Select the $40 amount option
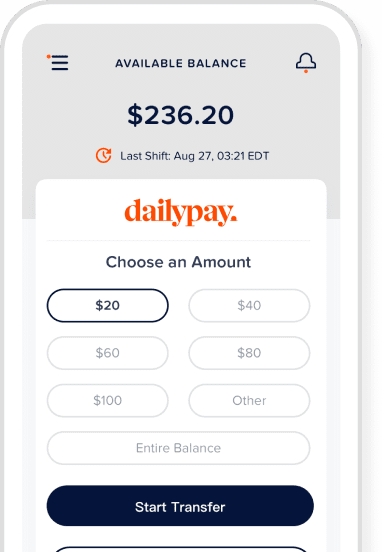The width and height of the screenshot is (382, 552). 249,305
